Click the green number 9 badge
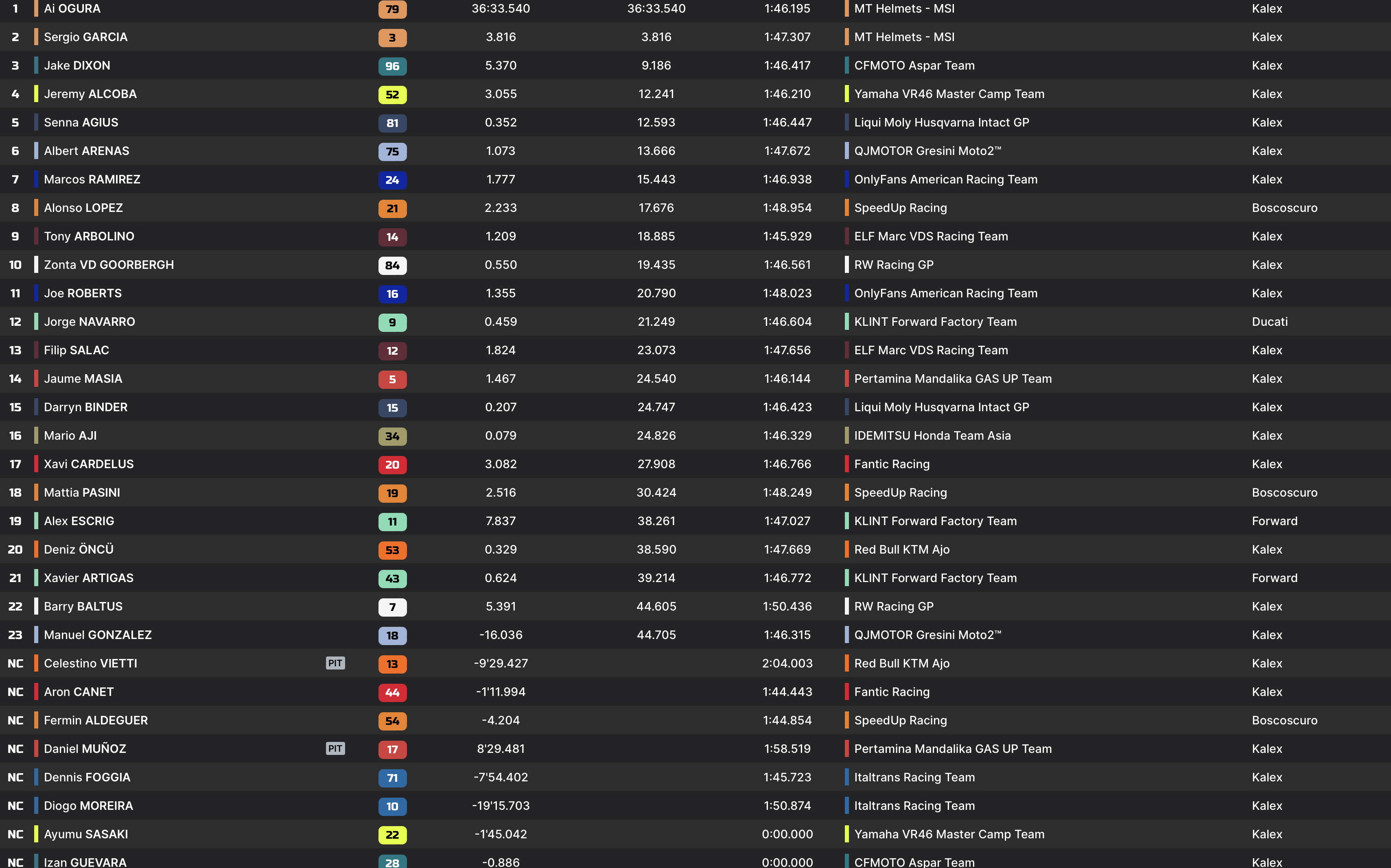This screenshot has width=1391, height=868. [392, 322]
